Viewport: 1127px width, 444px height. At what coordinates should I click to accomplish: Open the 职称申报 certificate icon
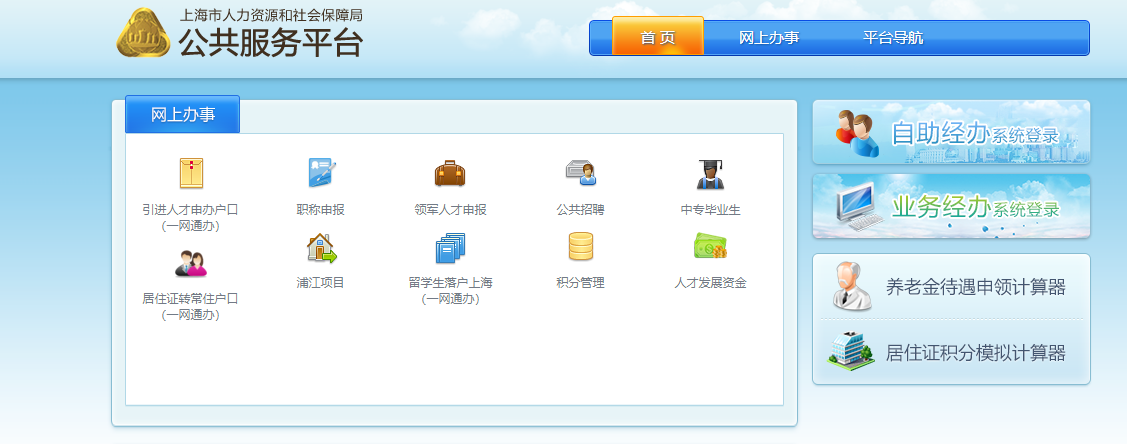(x=321, y=173)
